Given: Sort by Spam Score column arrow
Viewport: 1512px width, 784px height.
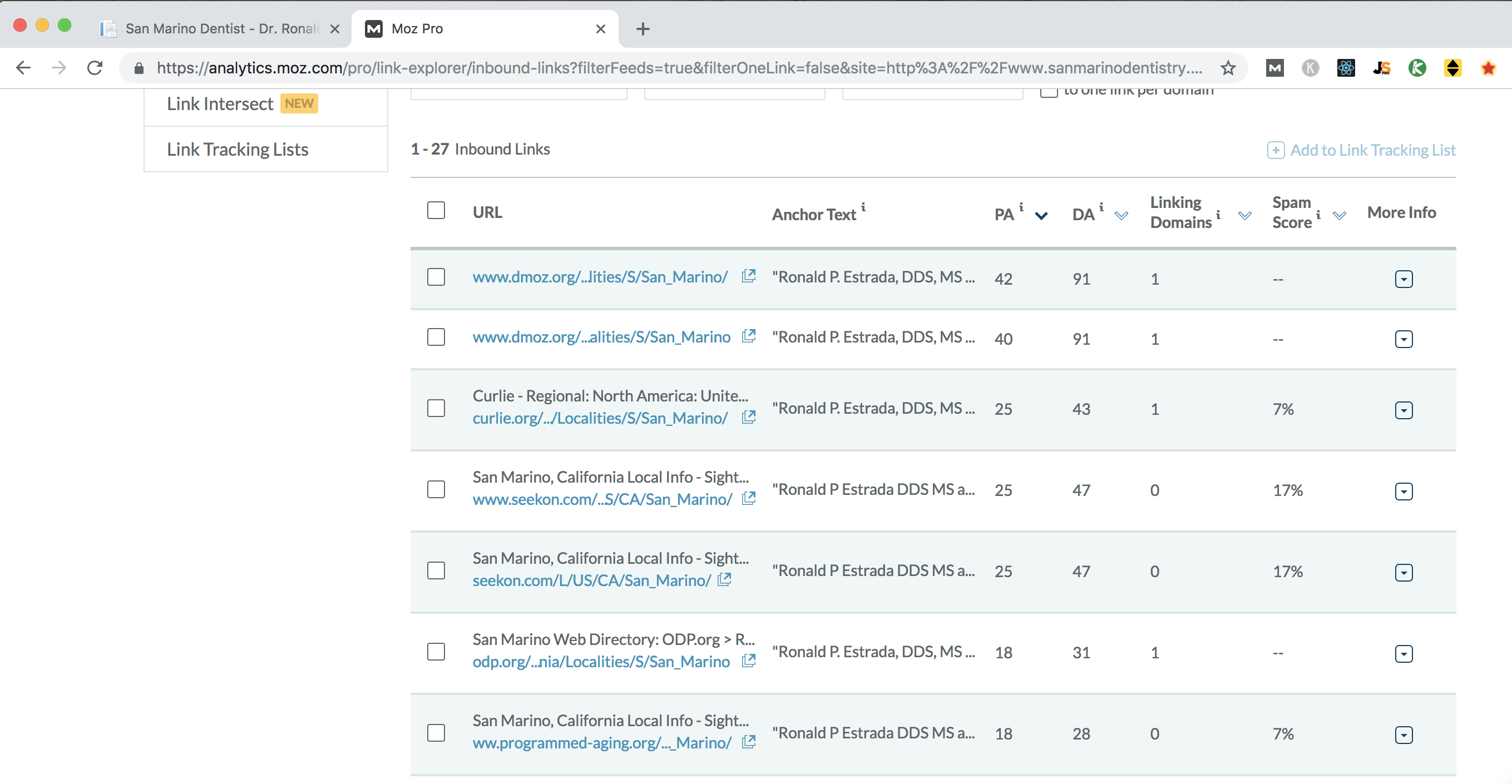Looking at the screenshot, I should (x=1340, y=215).
